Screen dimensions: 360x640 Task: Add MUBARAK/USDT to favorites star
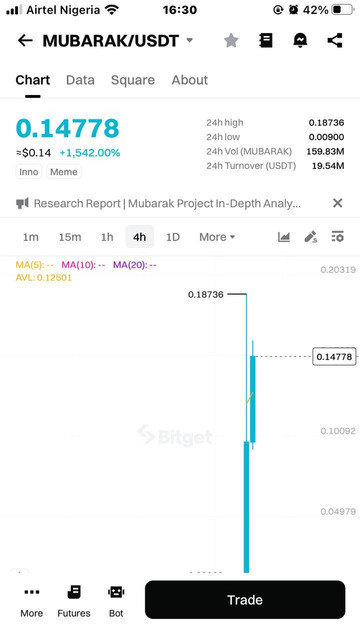click(231, 40)
